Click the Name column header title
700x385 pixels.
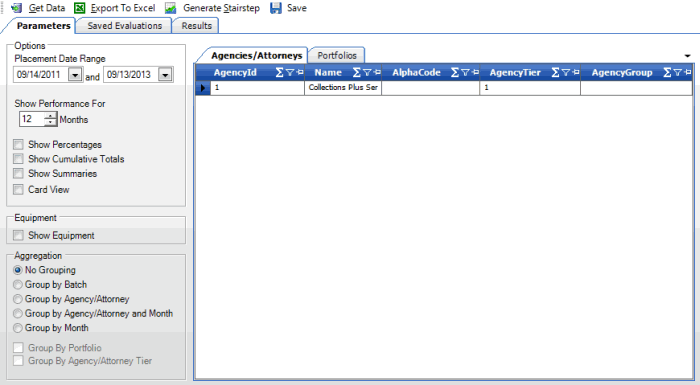(328, 72)
